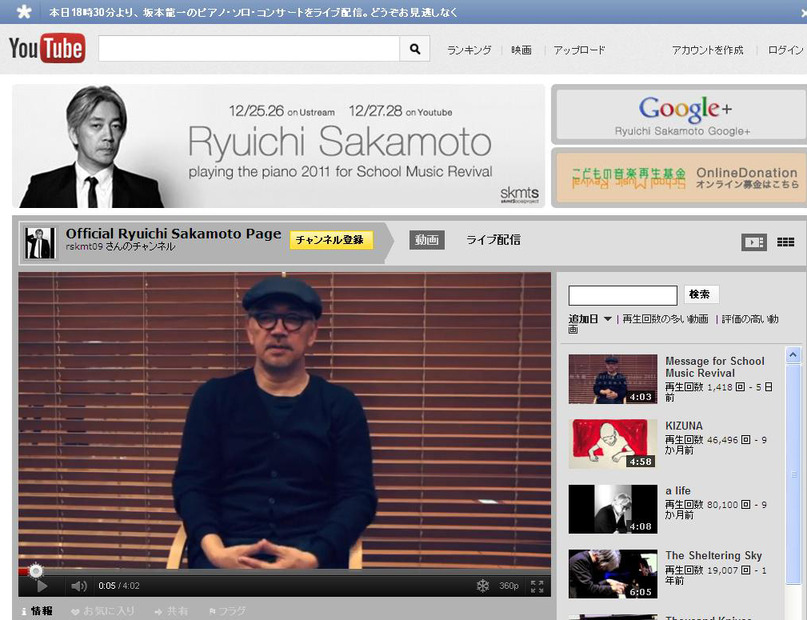
Task: Switch to player view layout icon
Action: coord(754,242)
